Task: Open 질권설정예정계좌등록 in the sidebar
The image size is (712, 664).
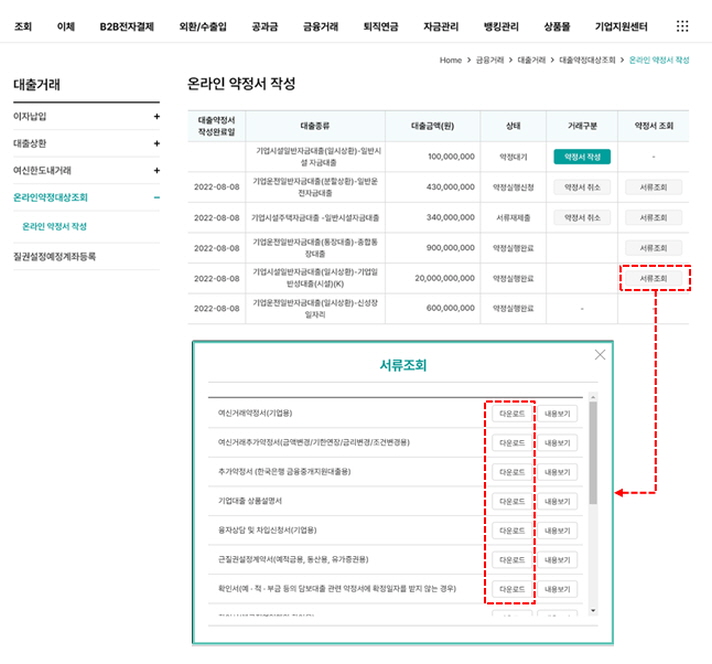Action: coord(55,257)
